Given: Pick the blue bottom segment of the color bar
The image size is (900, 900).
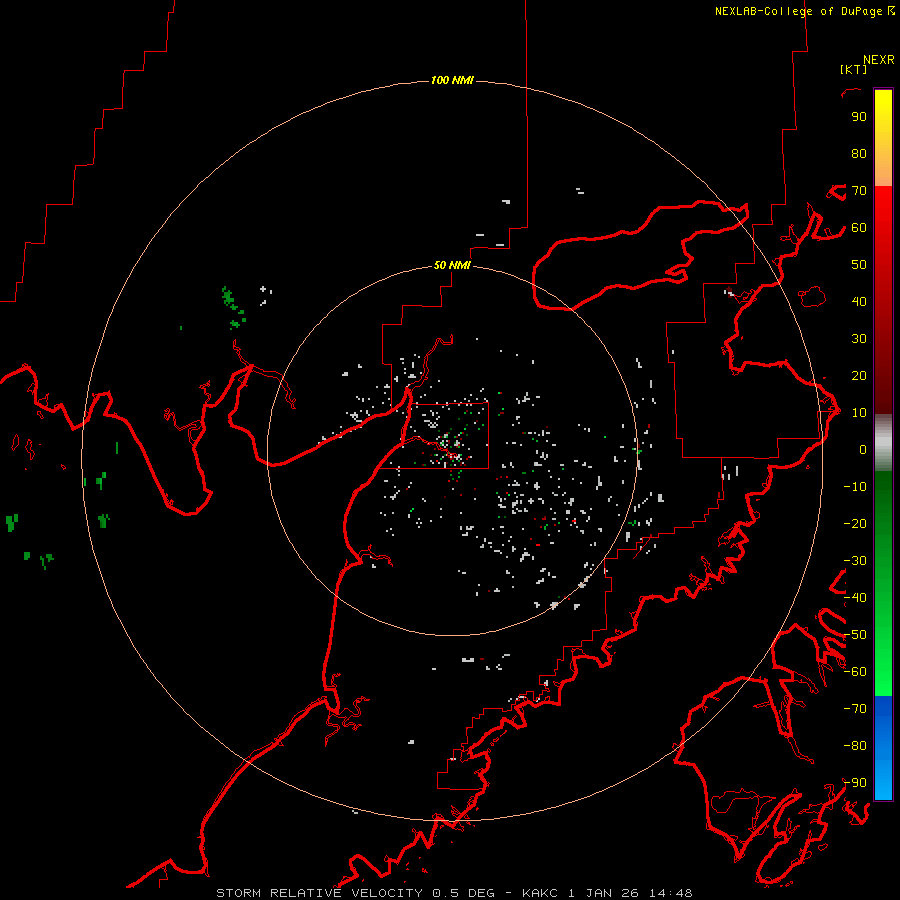Looking at the screenshot, I should (x=883, y=748).
